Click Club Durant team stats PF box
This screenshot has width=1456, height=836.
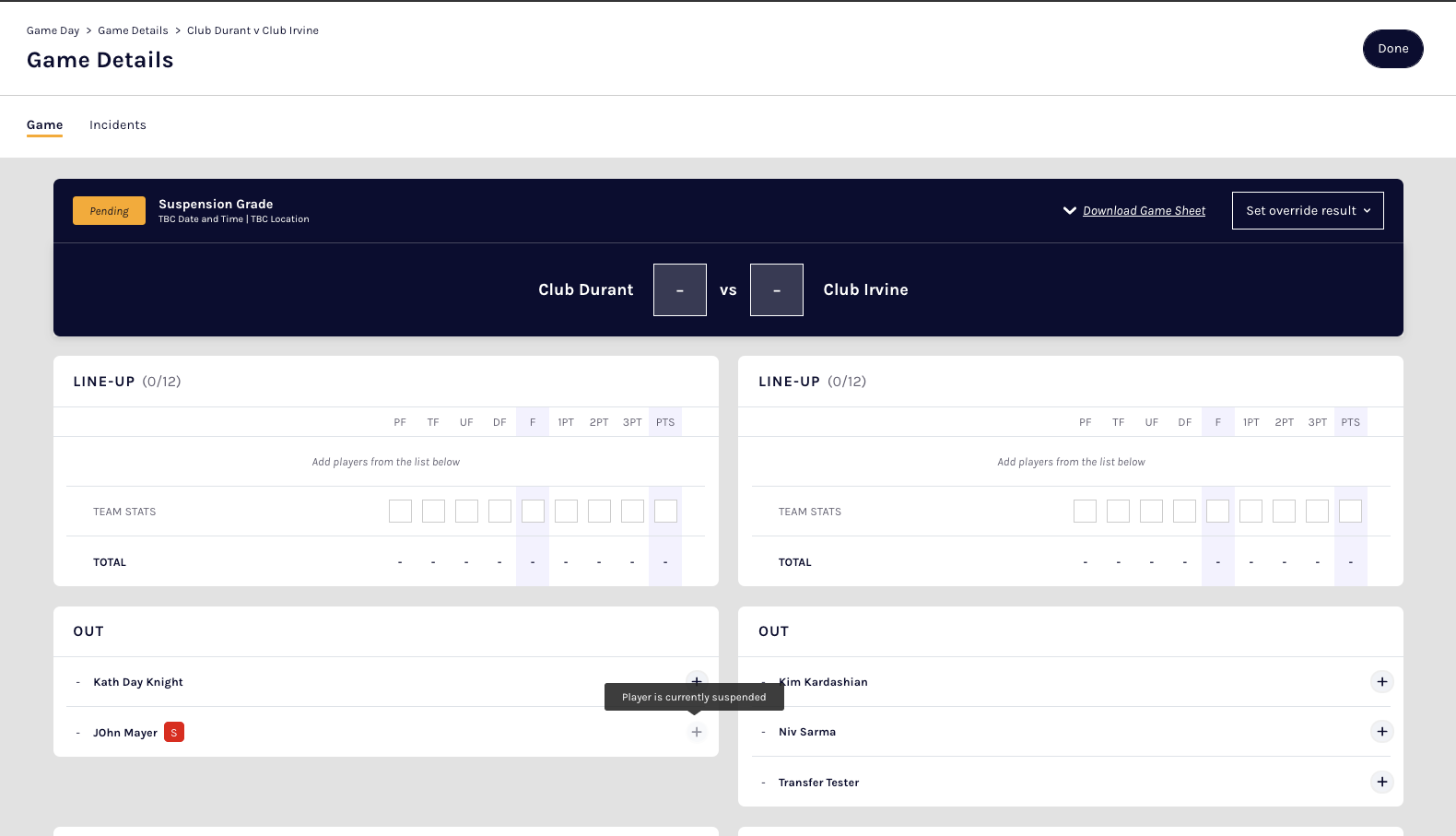400,512
